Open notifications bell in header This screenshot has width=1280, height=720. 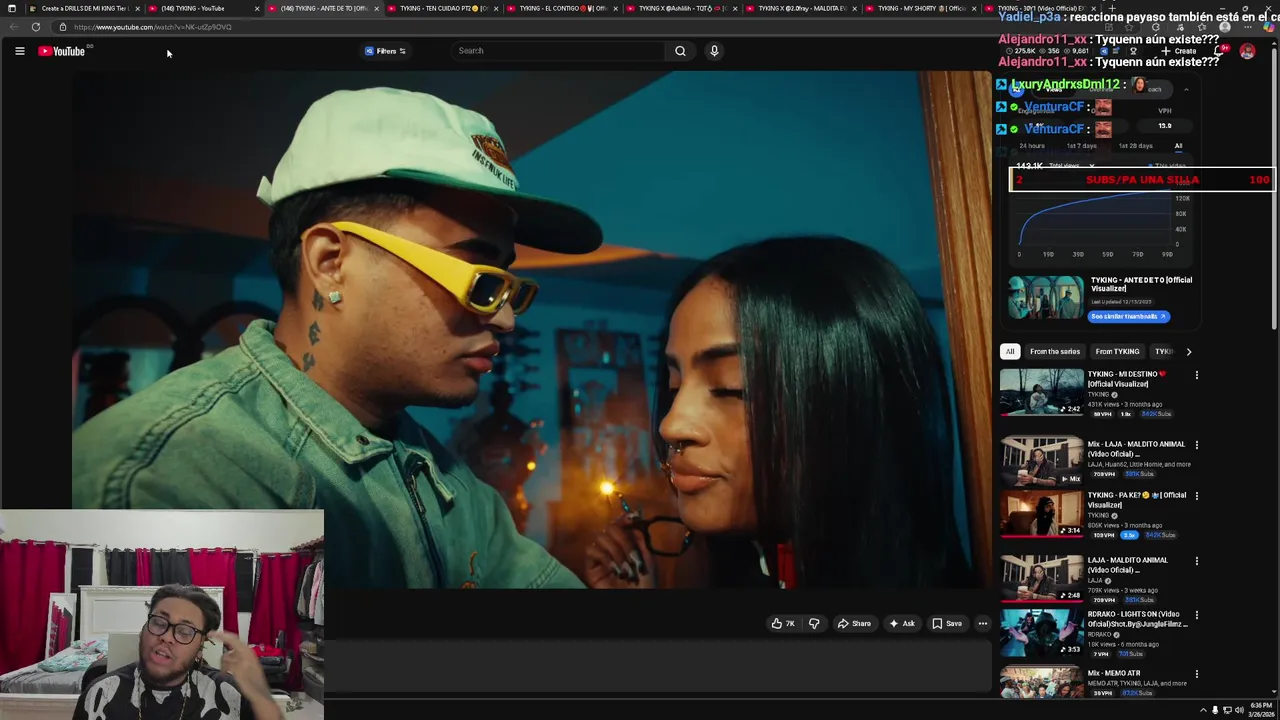(1220, 51)
